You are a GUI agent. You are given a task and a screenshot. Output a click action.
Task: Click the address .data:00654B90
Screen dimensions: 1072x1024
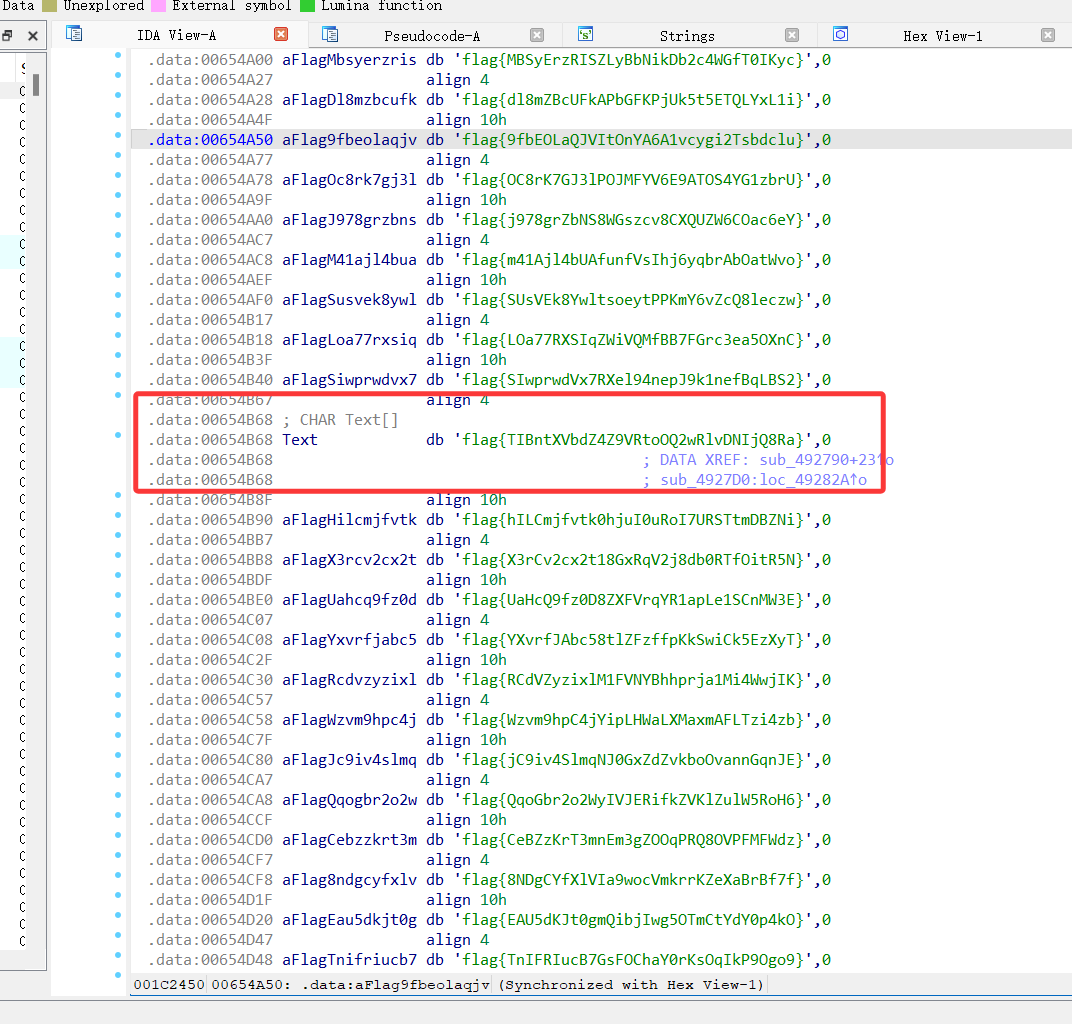[x=211, y=520]
